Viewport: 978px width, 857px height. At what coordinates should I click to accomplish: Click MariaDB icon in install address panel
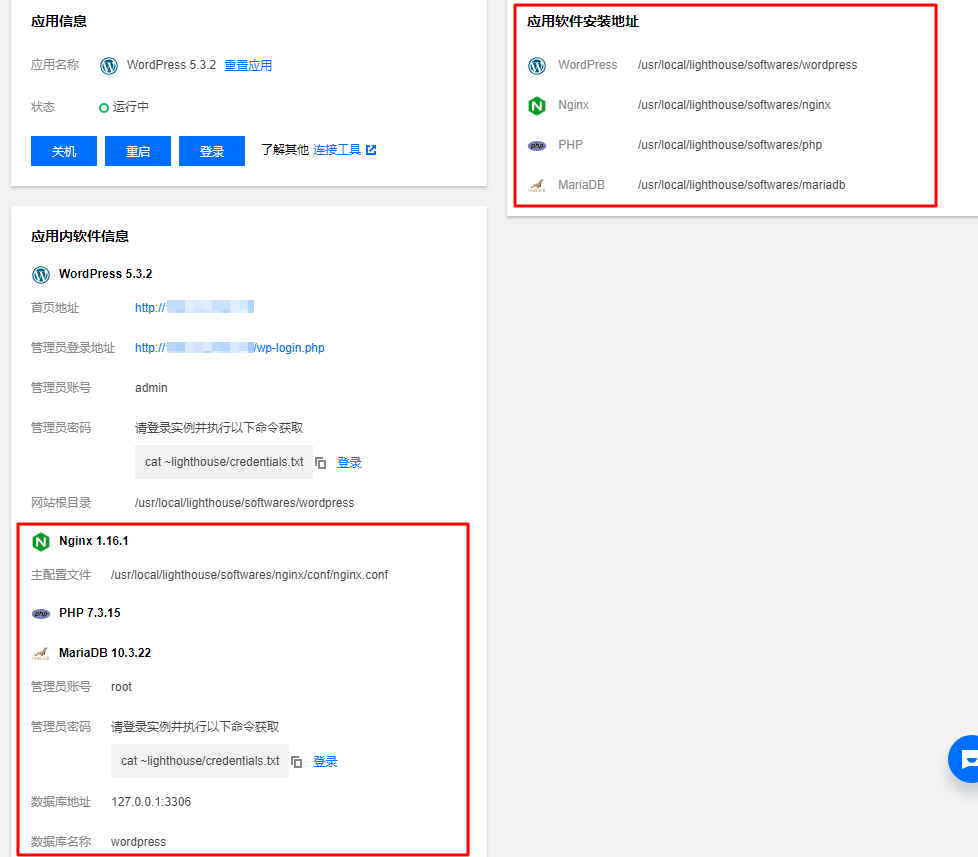coord(537,185)
